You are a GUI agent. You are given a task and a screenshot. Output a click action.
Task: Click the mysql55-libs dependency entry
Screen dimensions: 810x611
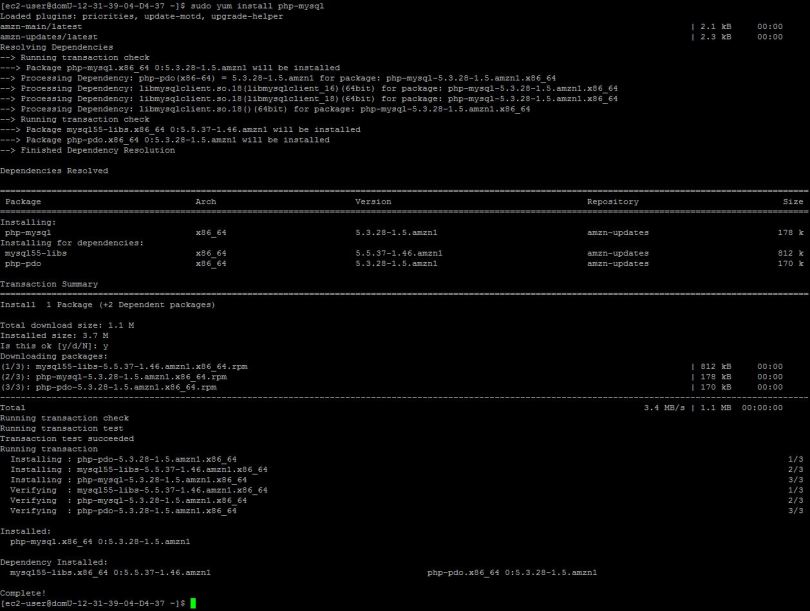[x=38, y=253]
